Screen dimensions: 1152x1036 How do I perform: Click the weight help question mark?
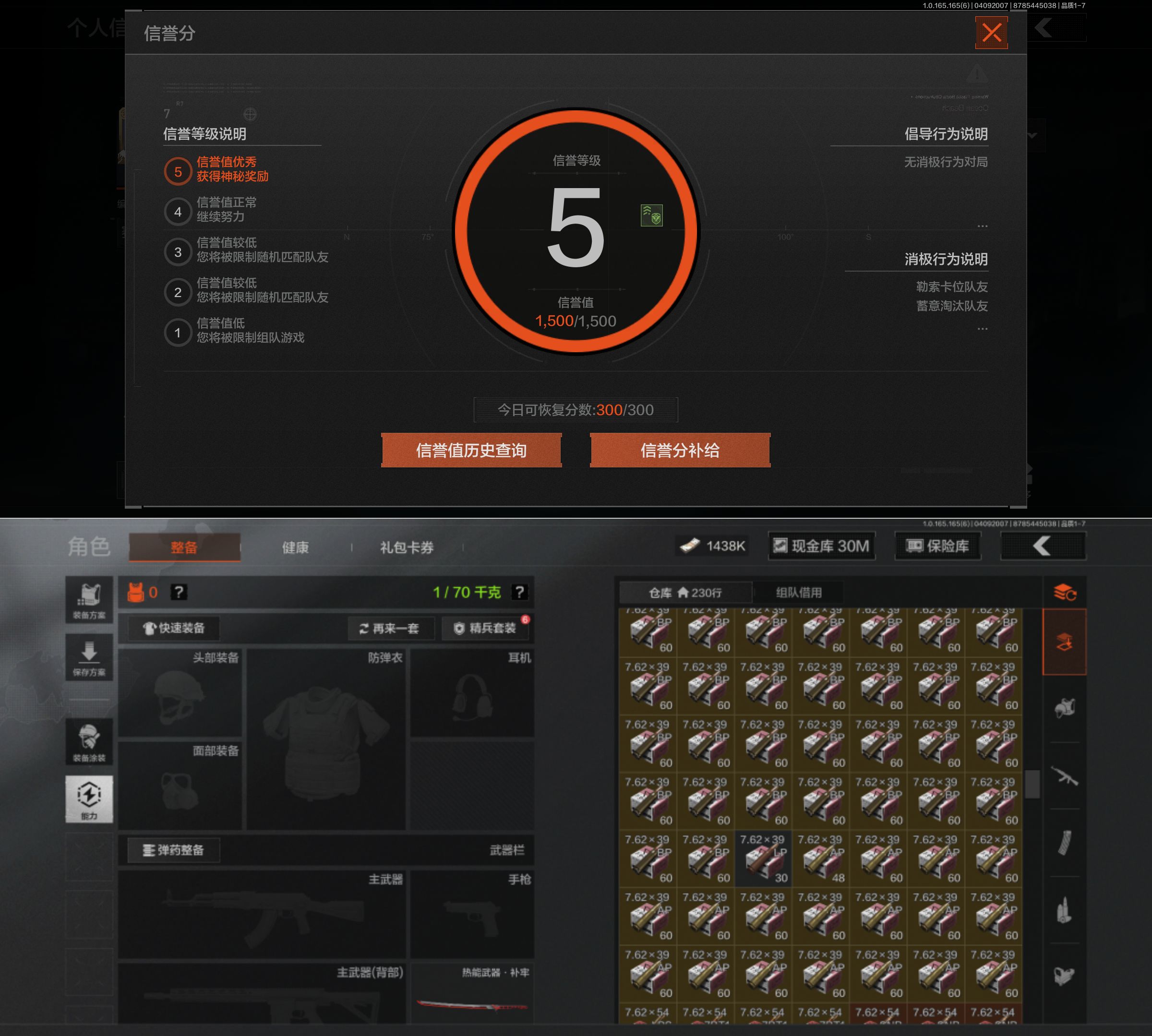(x=519, y=592)
